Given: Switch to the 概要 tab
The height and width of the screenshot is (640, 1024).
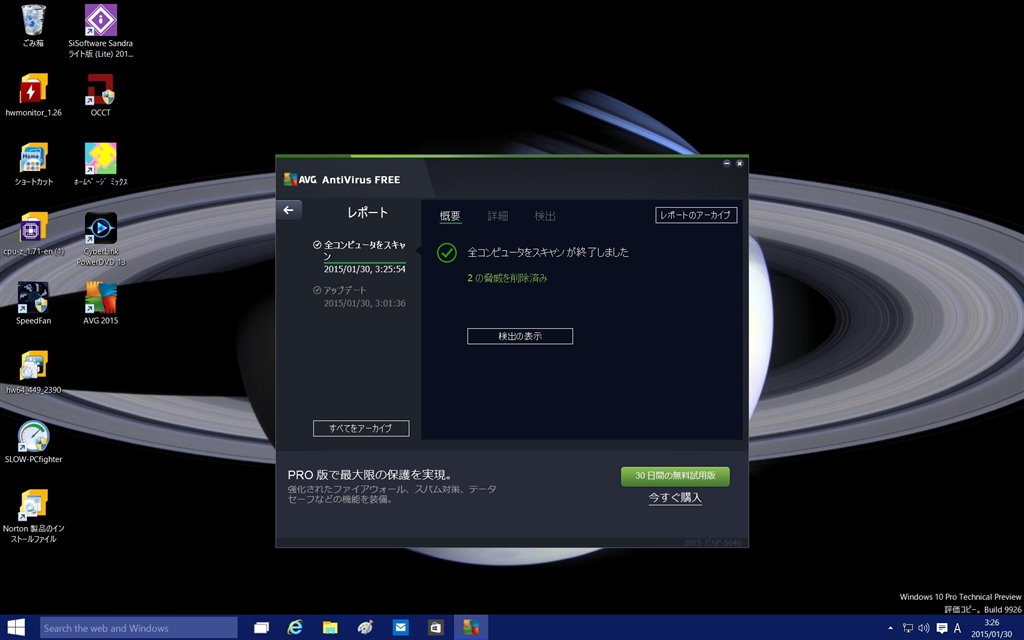Looking at the screenshot, I should 450,216.
